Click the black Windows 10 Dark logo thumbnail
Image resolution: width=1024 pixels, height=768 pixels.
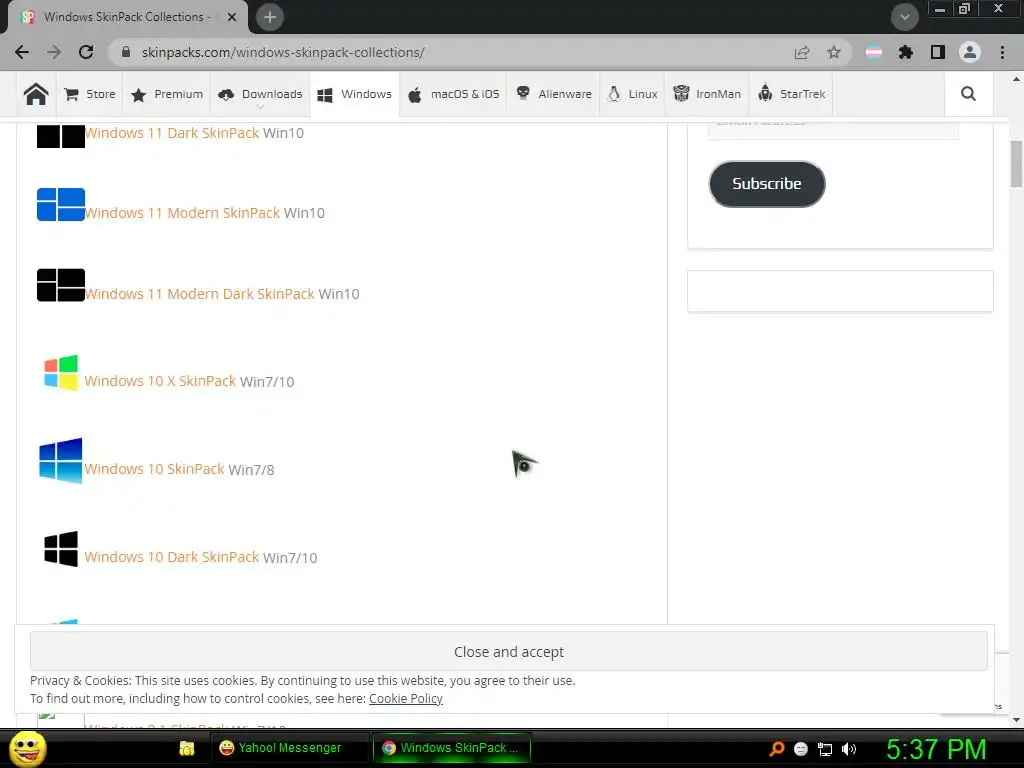coord(61,548)
